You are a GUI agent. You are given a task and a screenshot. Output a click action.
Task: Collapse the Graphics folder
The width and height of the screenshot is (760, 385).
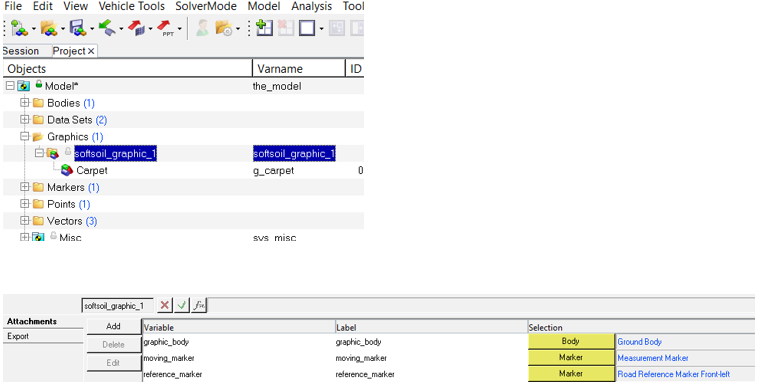click(24, 137)
